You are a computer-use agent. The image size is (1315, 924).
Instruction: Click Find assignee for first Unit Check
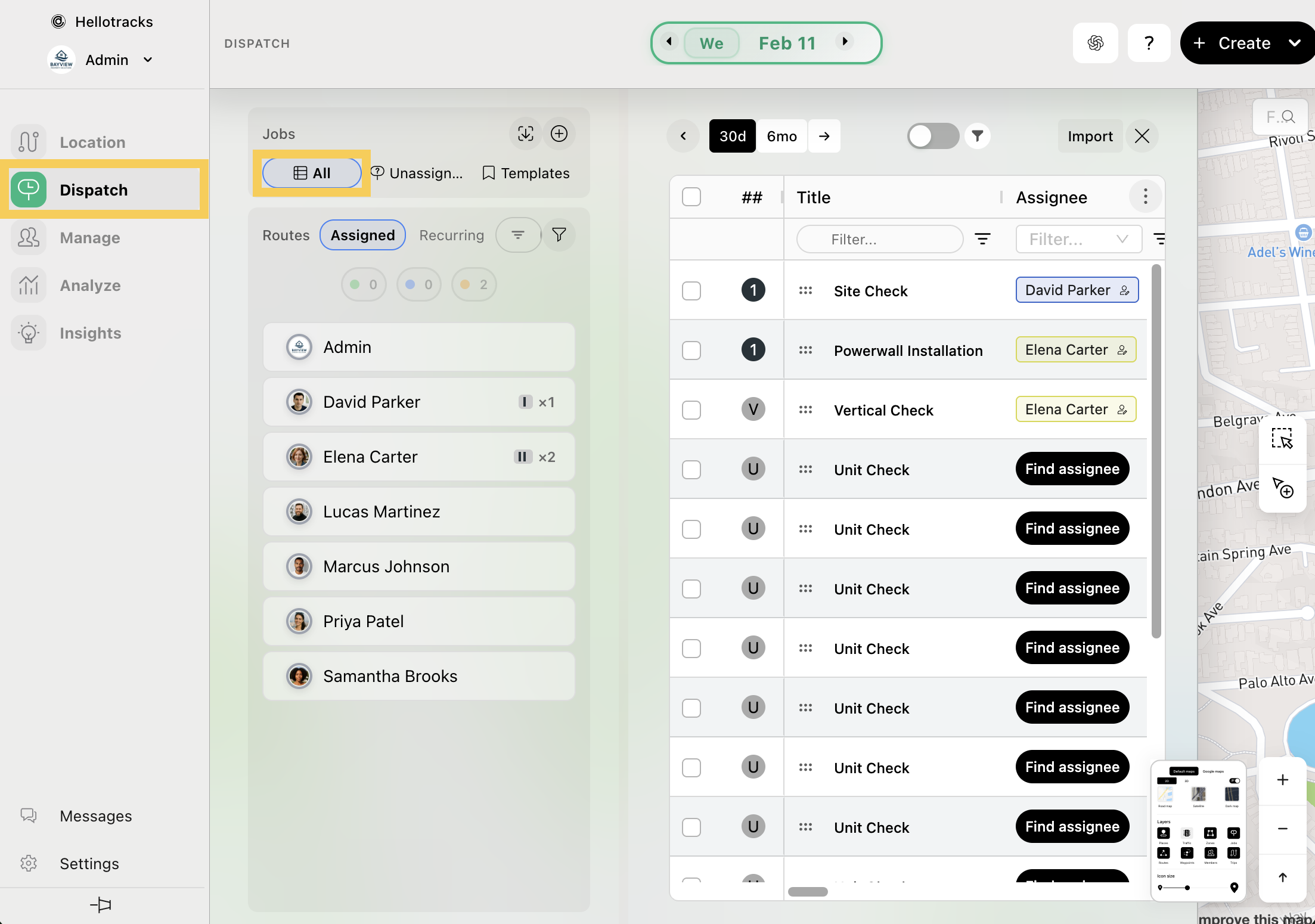click(x=1072, y=469)
